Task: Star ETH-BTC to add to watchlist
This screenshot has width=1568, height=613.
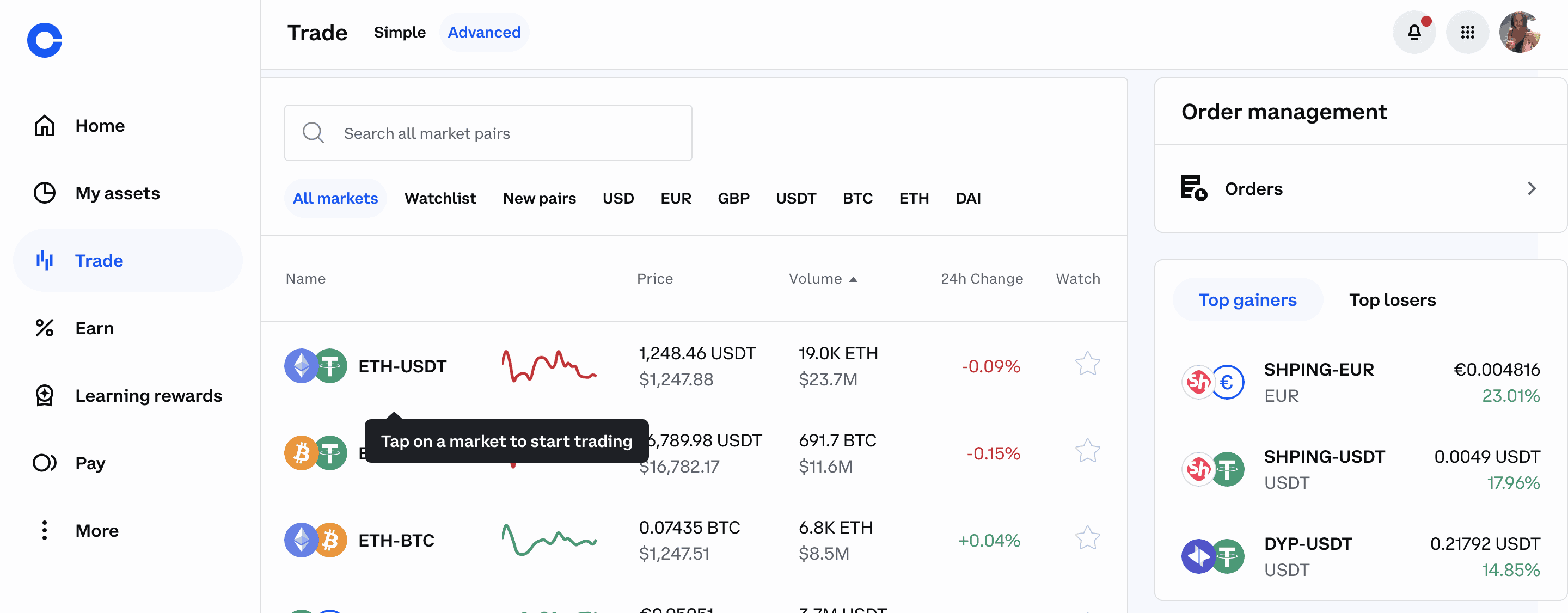Action: (x=1087, y=539)
